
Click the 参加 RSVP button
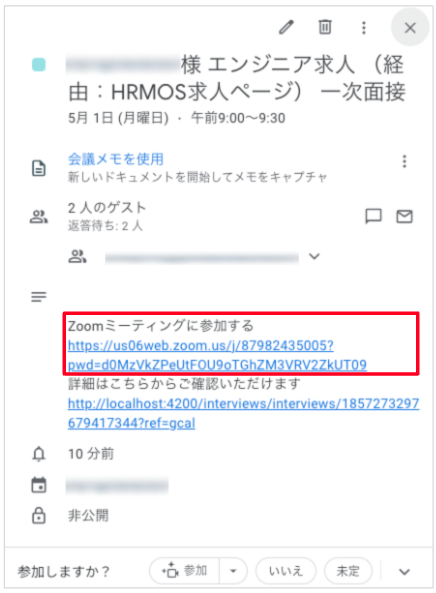185,571
